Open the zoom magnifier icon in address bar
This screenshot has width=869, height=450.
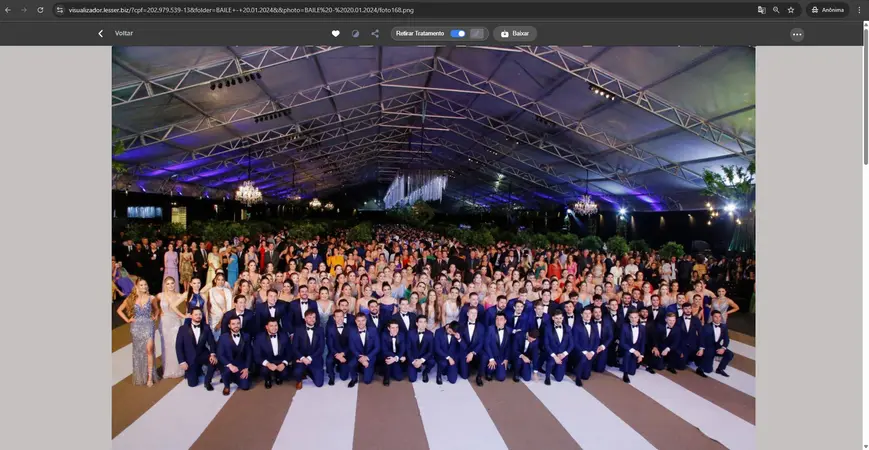(776, 10)
